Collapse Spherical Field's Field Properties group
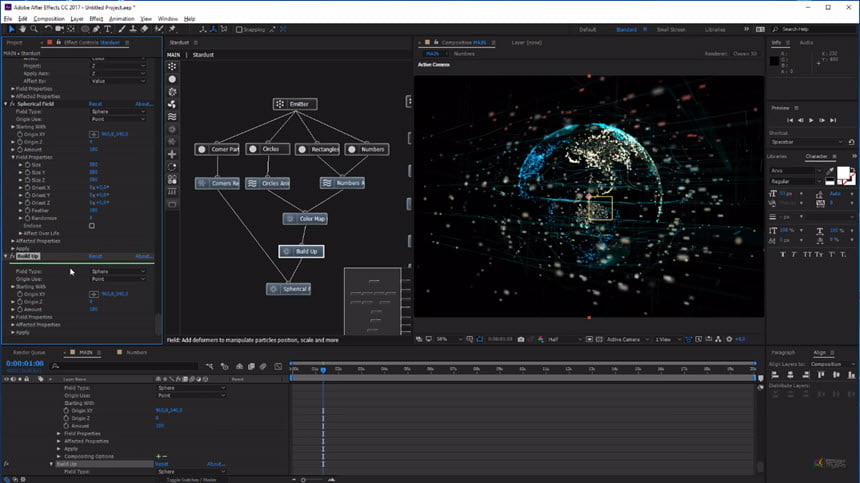Screen dimensions: 860x483 (x=13, y=157)
